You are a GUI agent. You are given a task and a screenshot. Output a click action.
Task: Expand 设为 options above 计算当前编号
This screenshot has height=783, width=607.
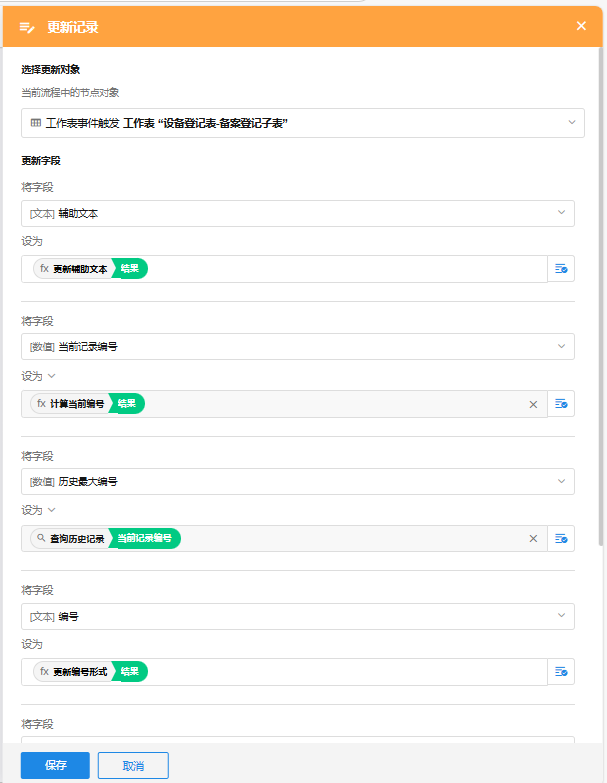click(51, 376)
